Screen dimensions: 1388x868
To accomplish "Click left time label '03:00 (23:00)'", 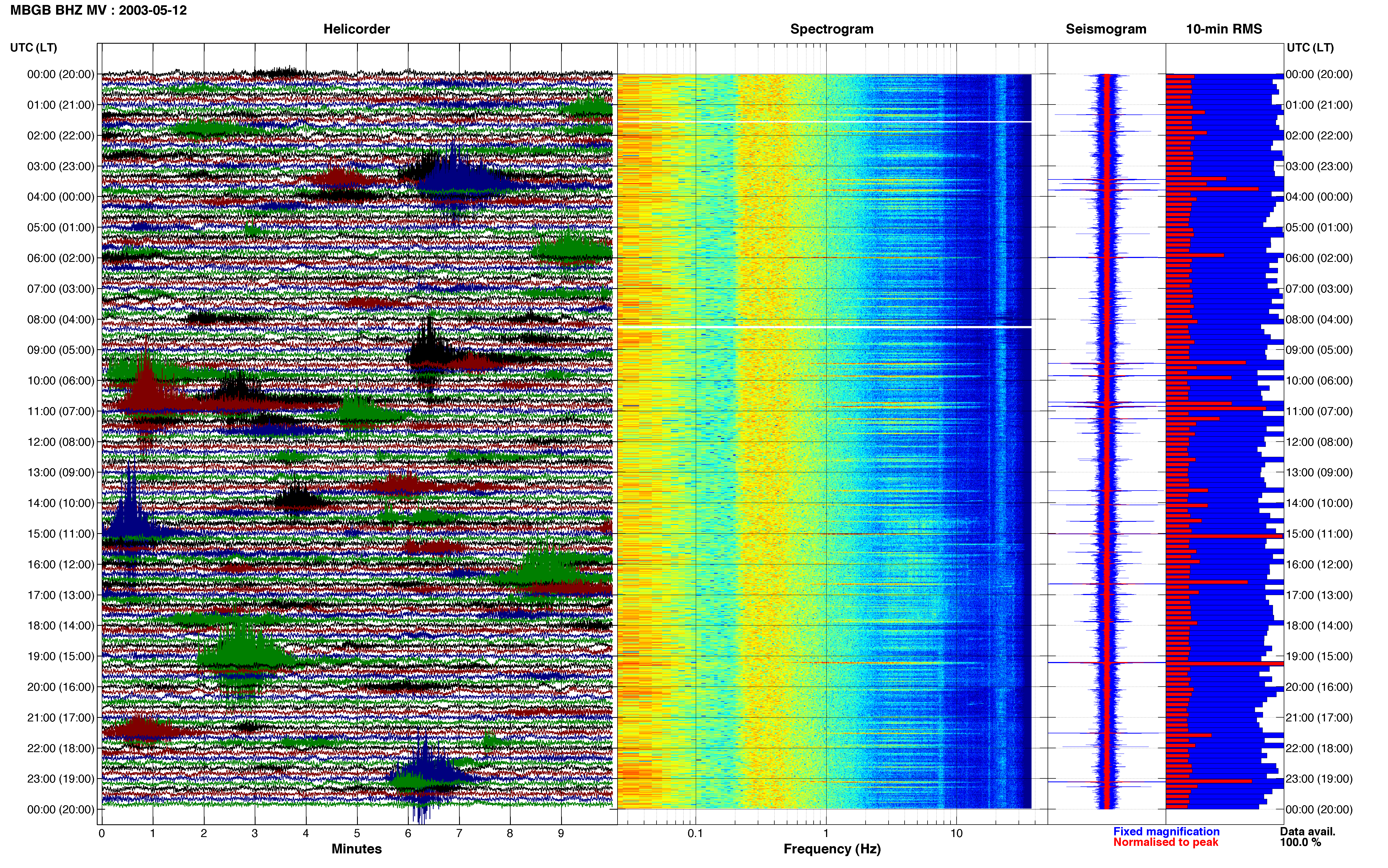I will [60, 166].
